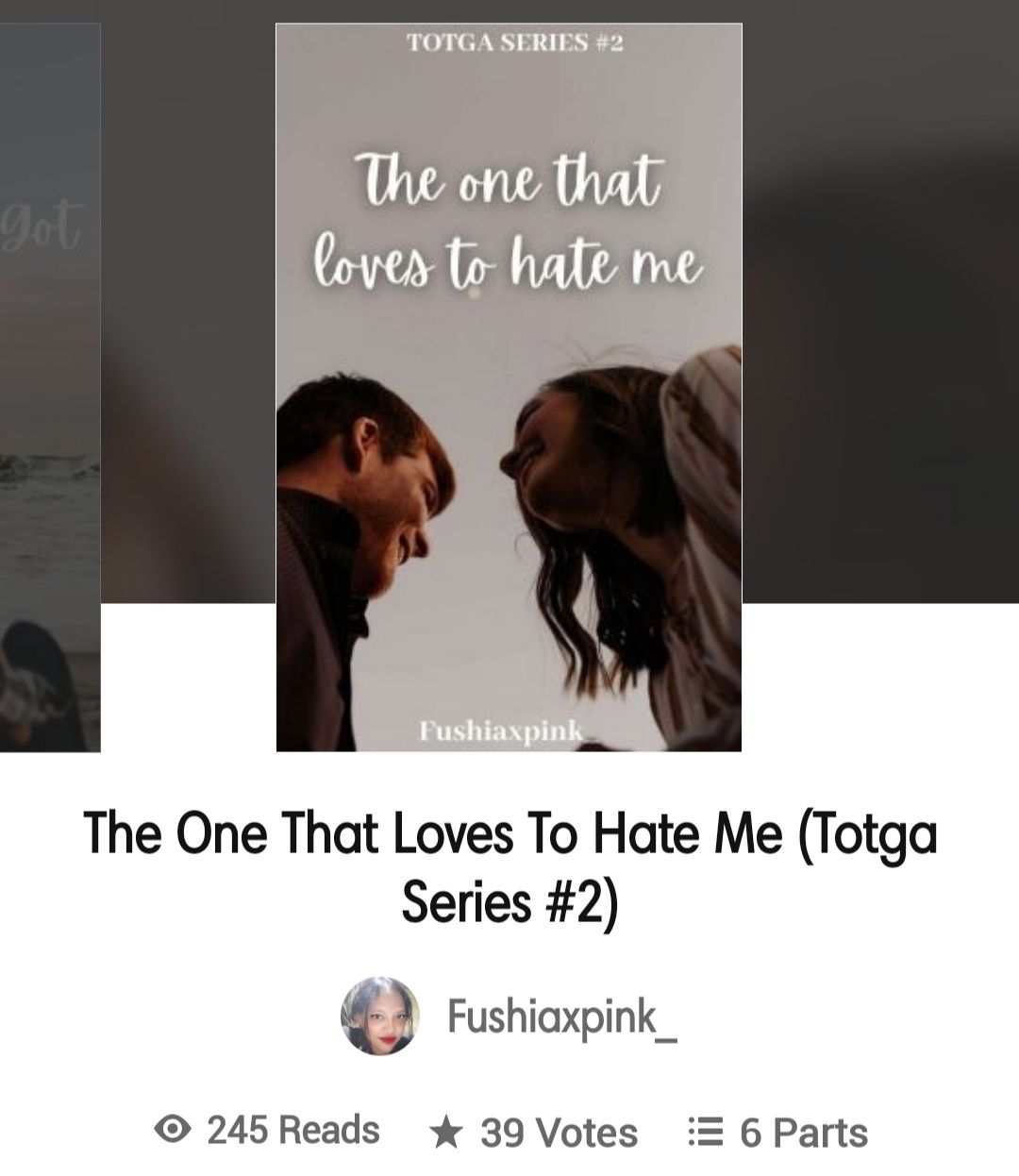
Task: Tap the eye icon beside 245 Reads
Action: point(172,1129)
